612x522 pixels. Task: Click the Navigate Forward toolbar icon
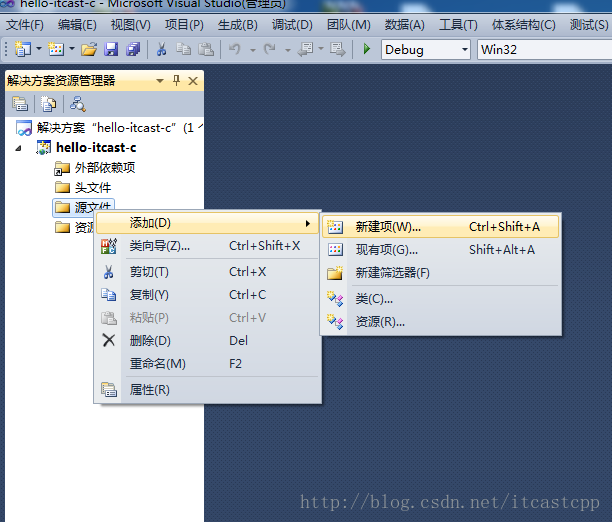click(338, 49)
